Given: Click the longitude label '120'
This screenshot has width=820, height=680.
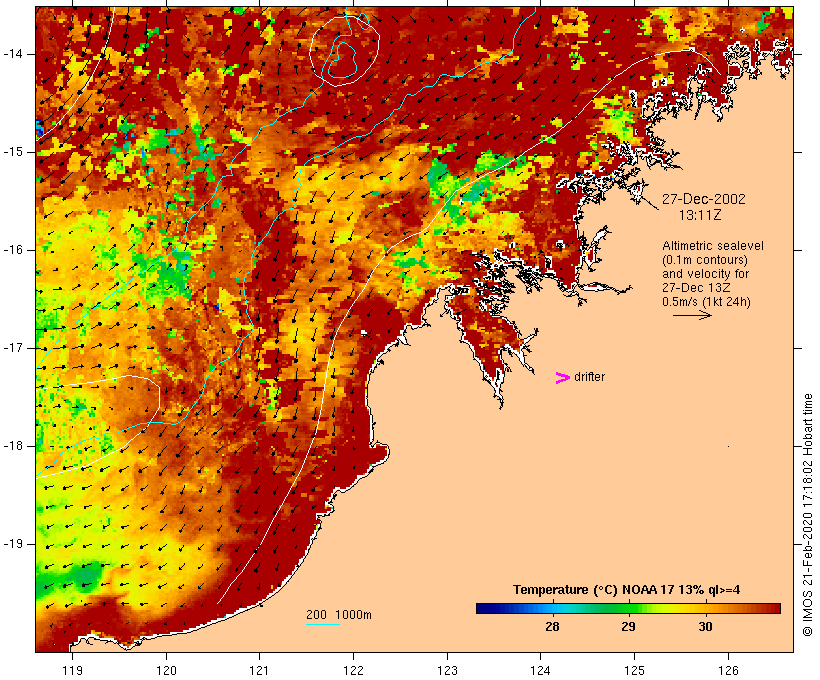Looking at the screenshot, I should (166, 670).
